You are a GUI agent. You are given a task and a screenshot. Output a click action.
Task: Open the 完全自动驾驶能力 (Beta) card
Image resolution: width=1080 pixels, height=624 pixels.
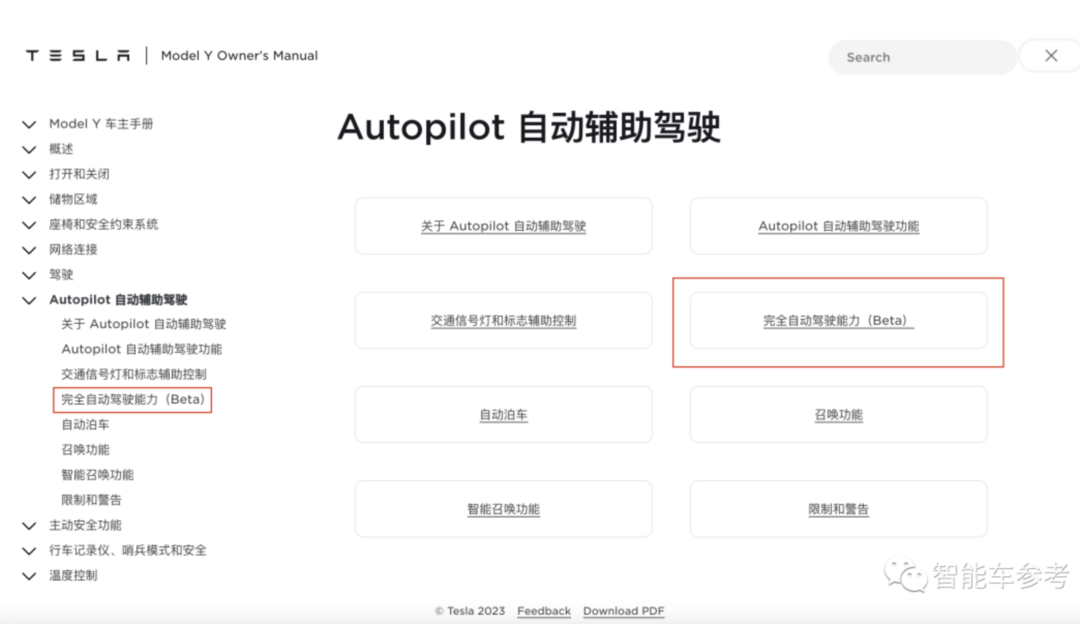coord(838,320)
